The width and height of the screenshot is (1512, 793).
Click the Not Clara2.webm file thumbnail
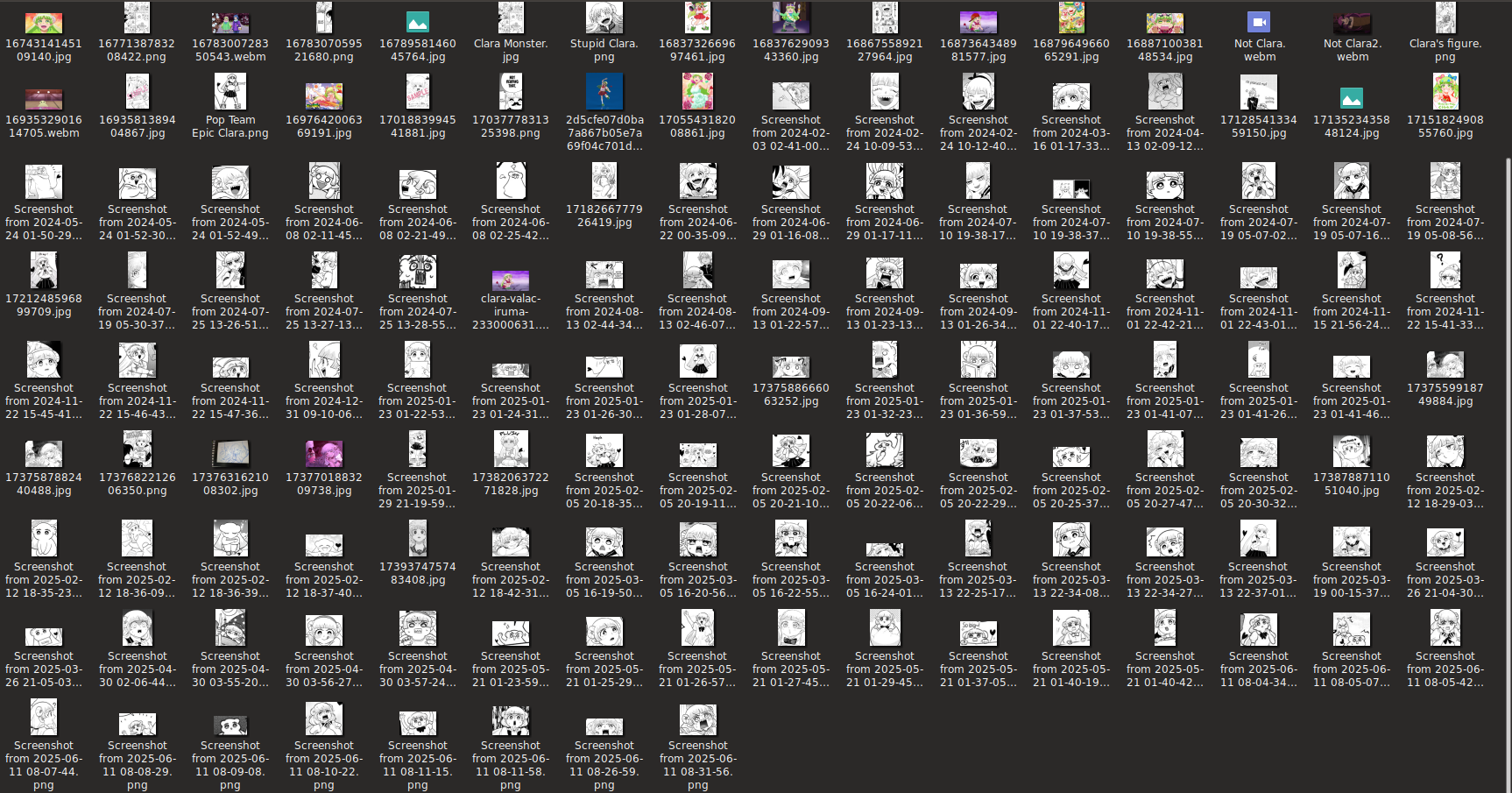click(x=1352, y=24)
